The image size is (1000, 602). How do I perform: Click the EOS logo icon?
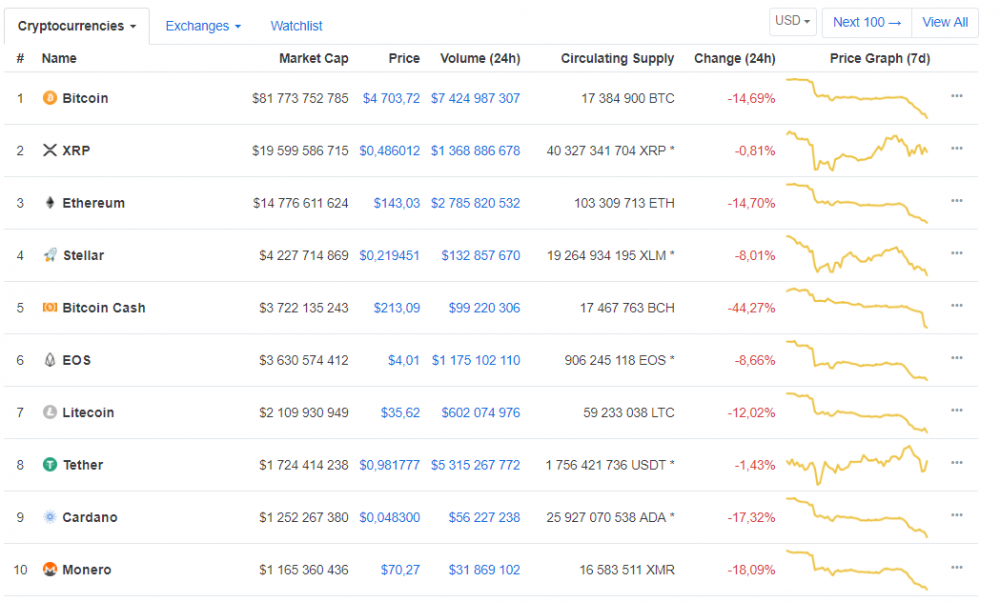click(50, 360)
